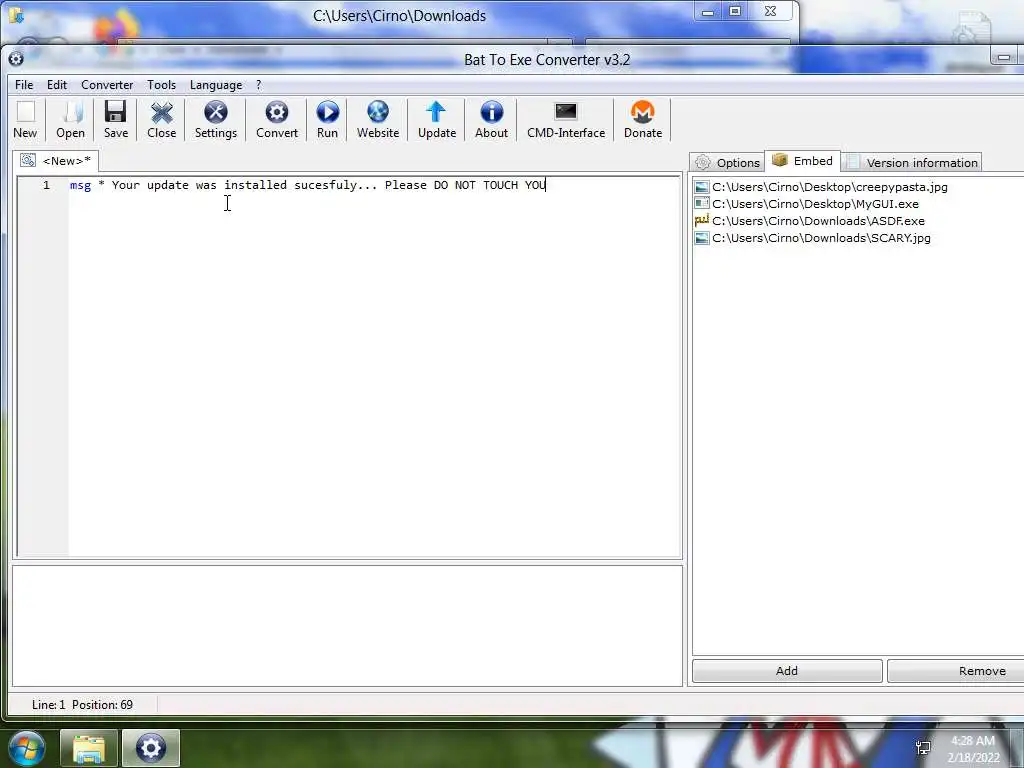Click line number 1 in the gutter

point(46,185)
